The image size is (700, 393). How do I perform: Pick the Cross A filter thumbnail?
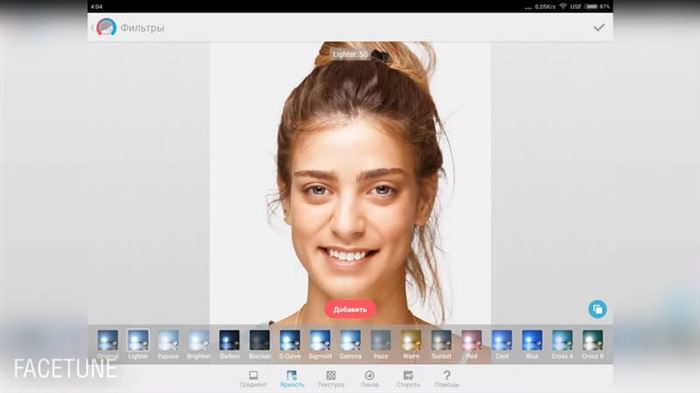(562, 340)
